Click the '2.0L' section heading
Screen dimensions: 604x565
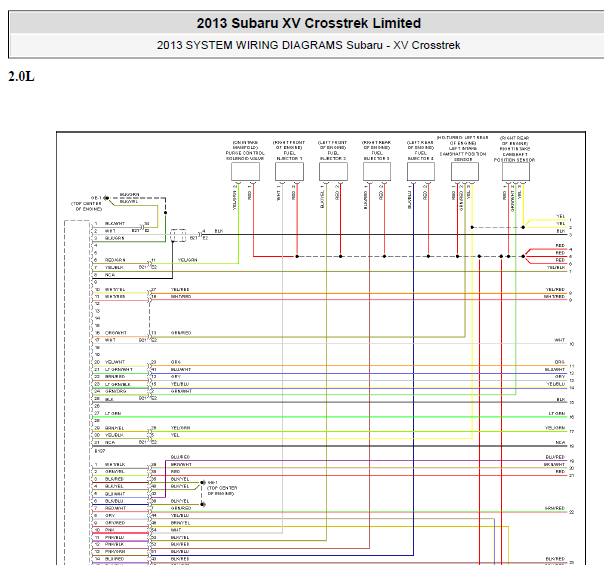(x=21, y=76)
